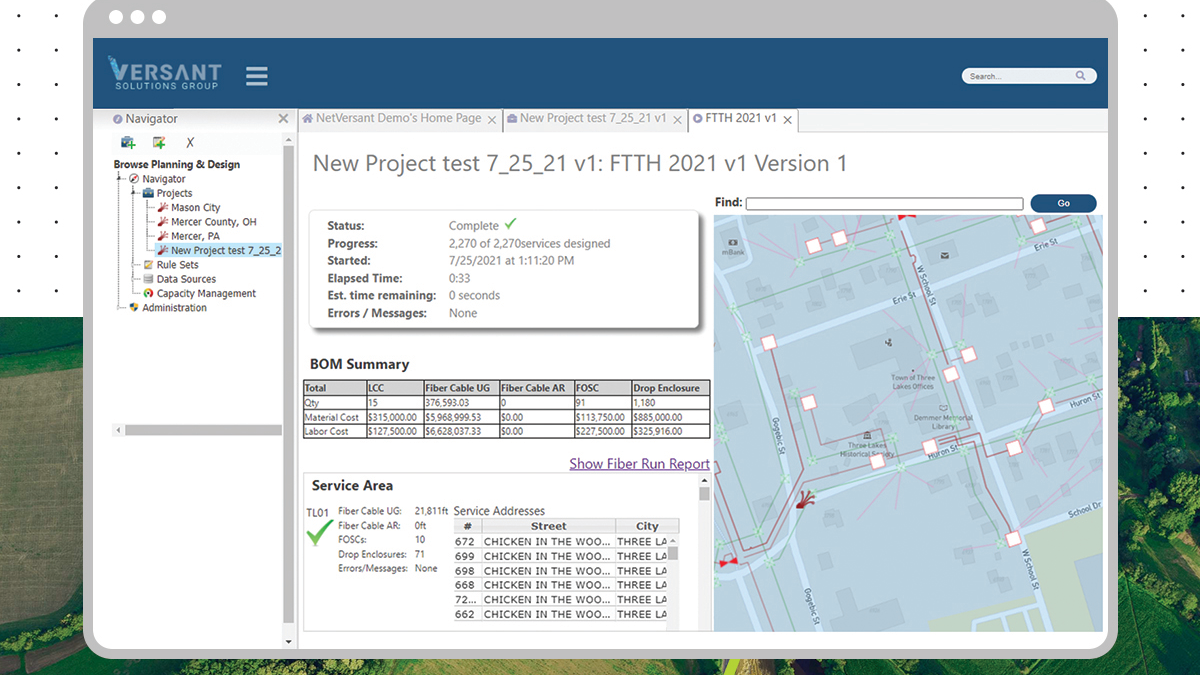Collapse the Projects tree node

point(134,193)
